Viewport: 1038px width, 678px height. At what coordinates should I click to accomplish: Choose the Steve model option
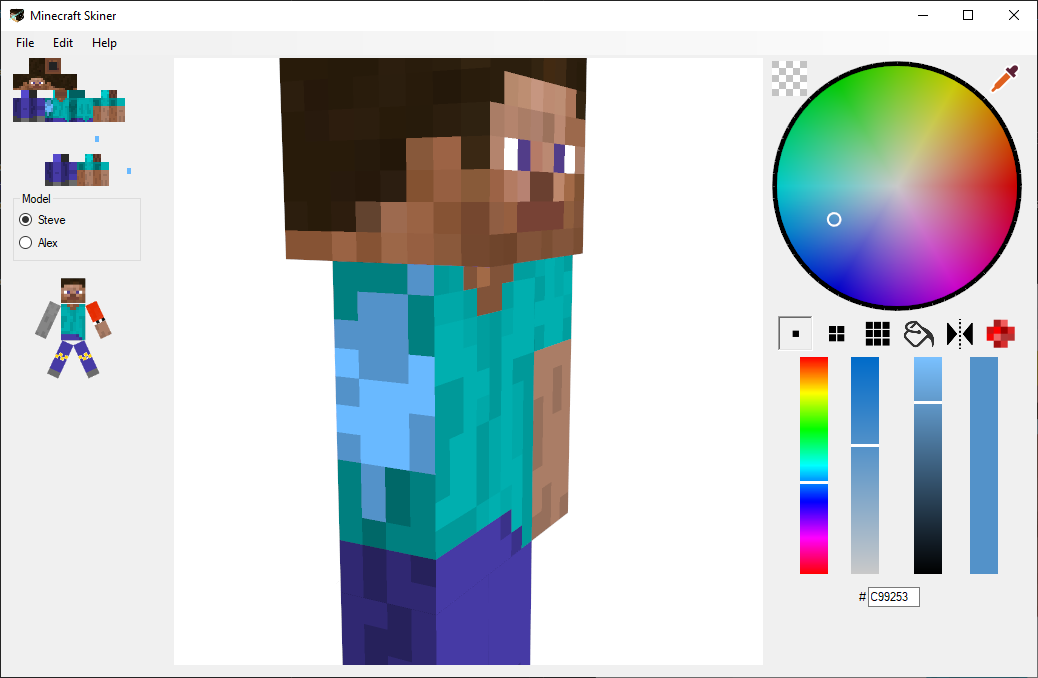pos(42,220)
